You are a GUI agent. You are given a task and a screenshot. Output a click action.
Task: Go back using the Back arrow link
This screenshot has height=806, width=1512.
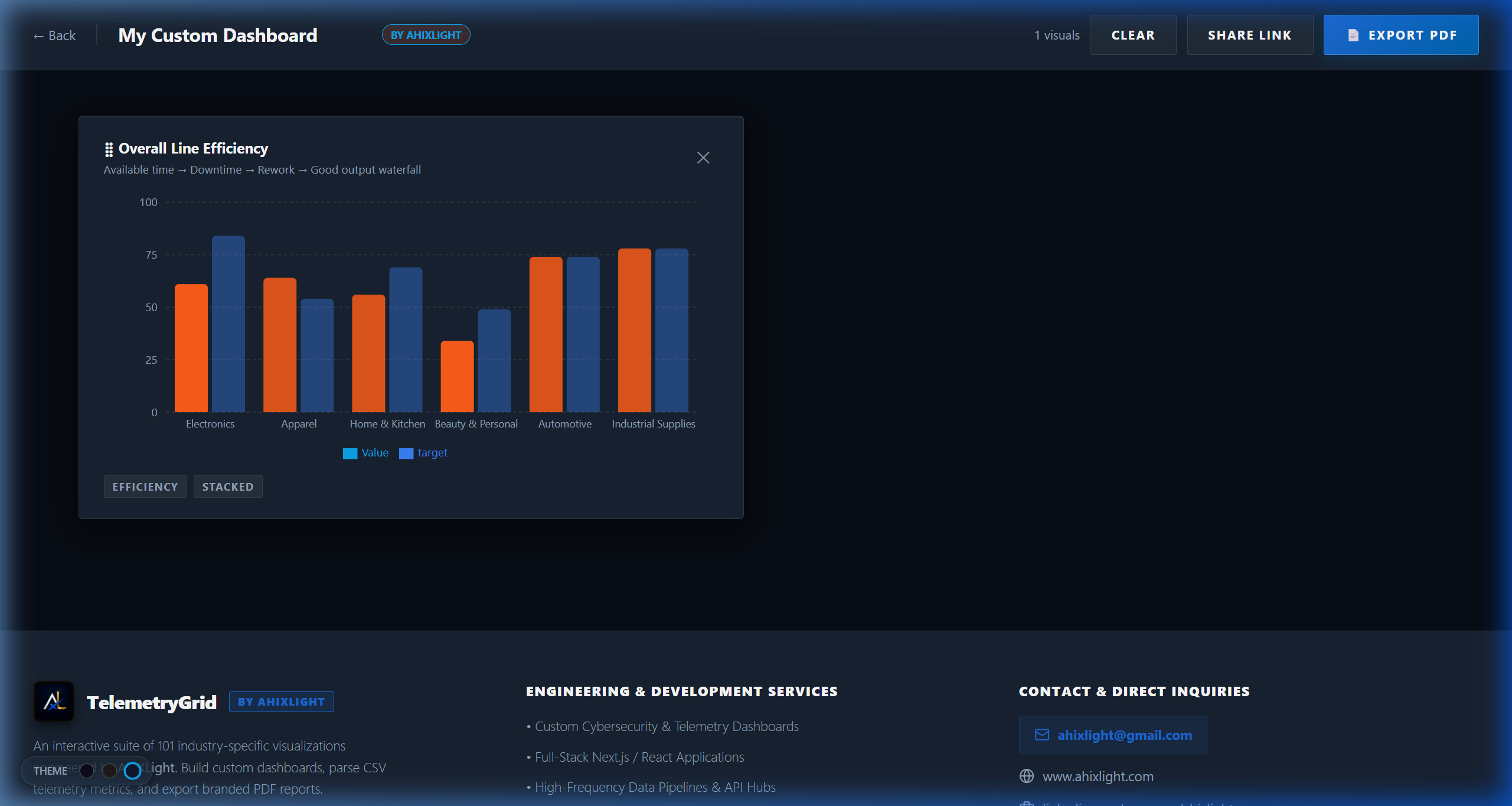[54, 35]
